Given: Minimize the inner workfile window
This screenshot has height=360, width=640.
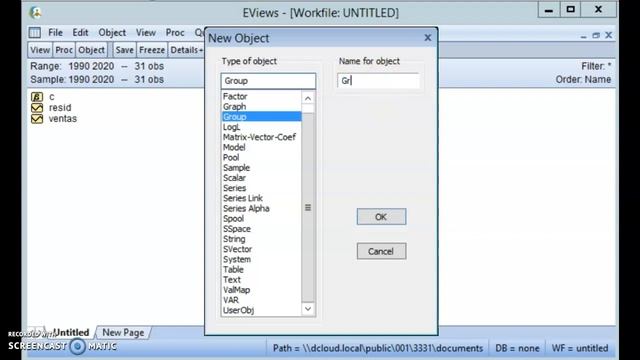Looking at the screenshot, I should pyautogui.click(x=584, y=36).
